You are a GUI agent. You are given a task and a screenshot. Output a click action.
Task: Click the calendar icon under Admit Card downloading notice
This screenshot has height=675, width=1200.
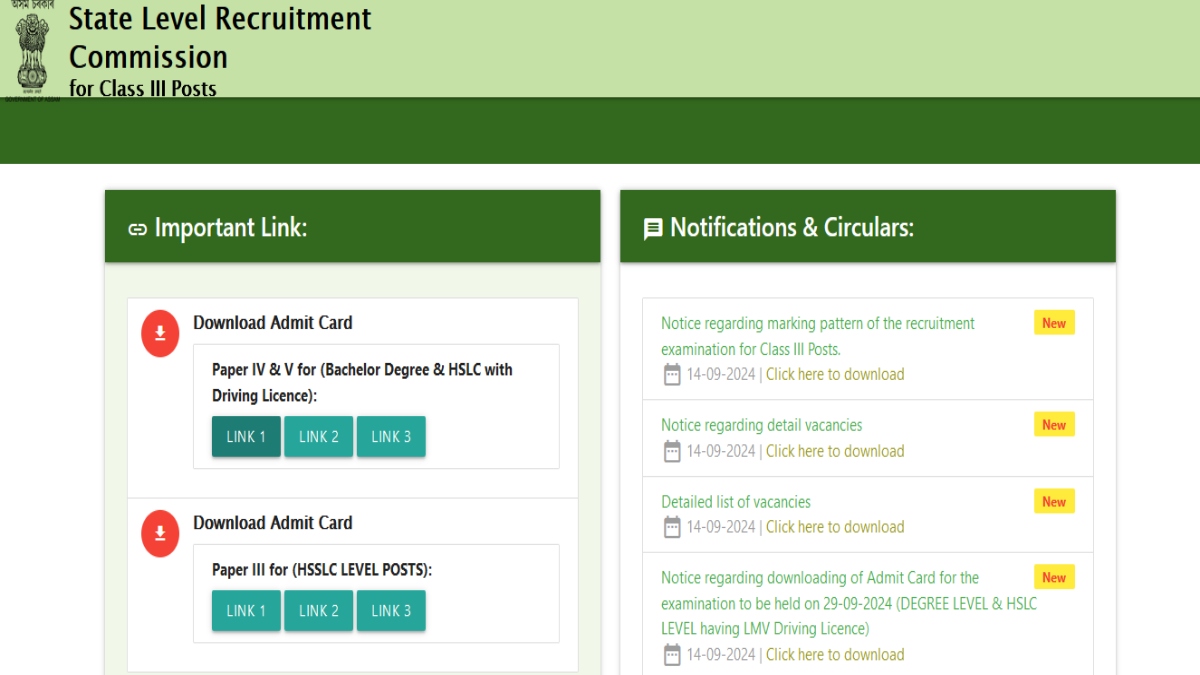pyautogui.click(x=672, y=655)
